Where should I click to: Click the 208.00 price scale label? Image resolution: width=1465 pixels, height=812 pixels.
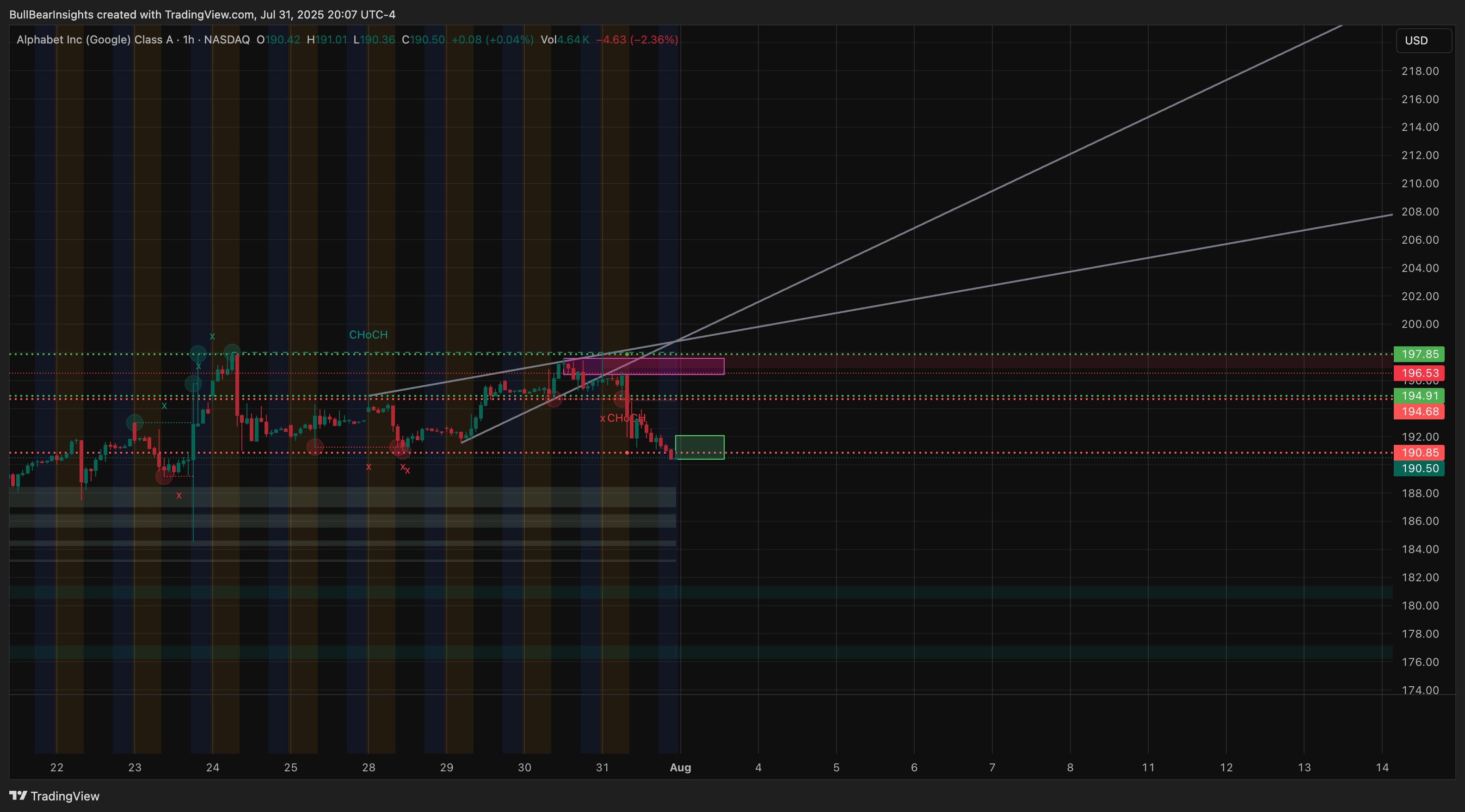click(x=1420, y=211)
